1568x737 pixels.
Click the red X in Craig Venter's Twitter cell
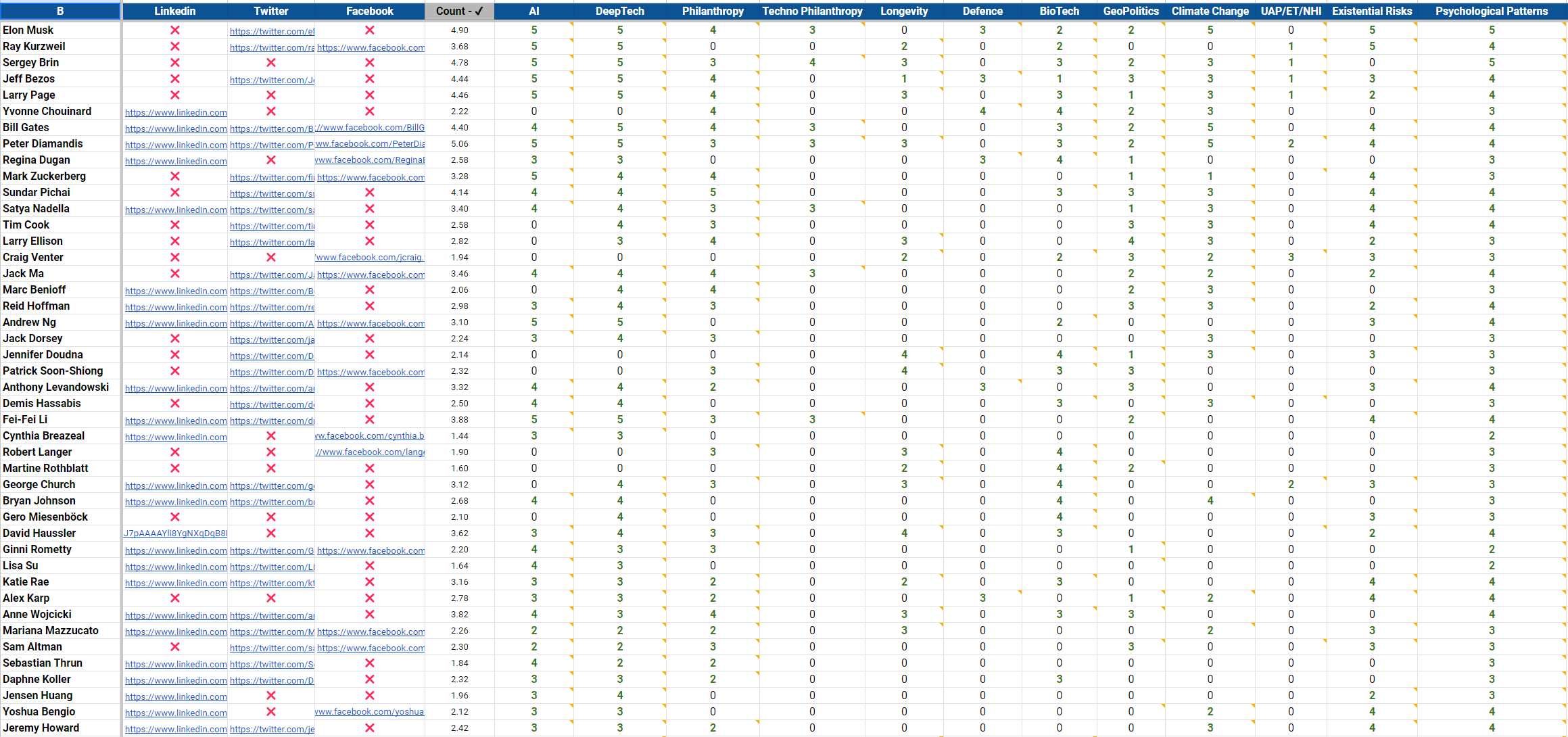[x=271, y=258]
